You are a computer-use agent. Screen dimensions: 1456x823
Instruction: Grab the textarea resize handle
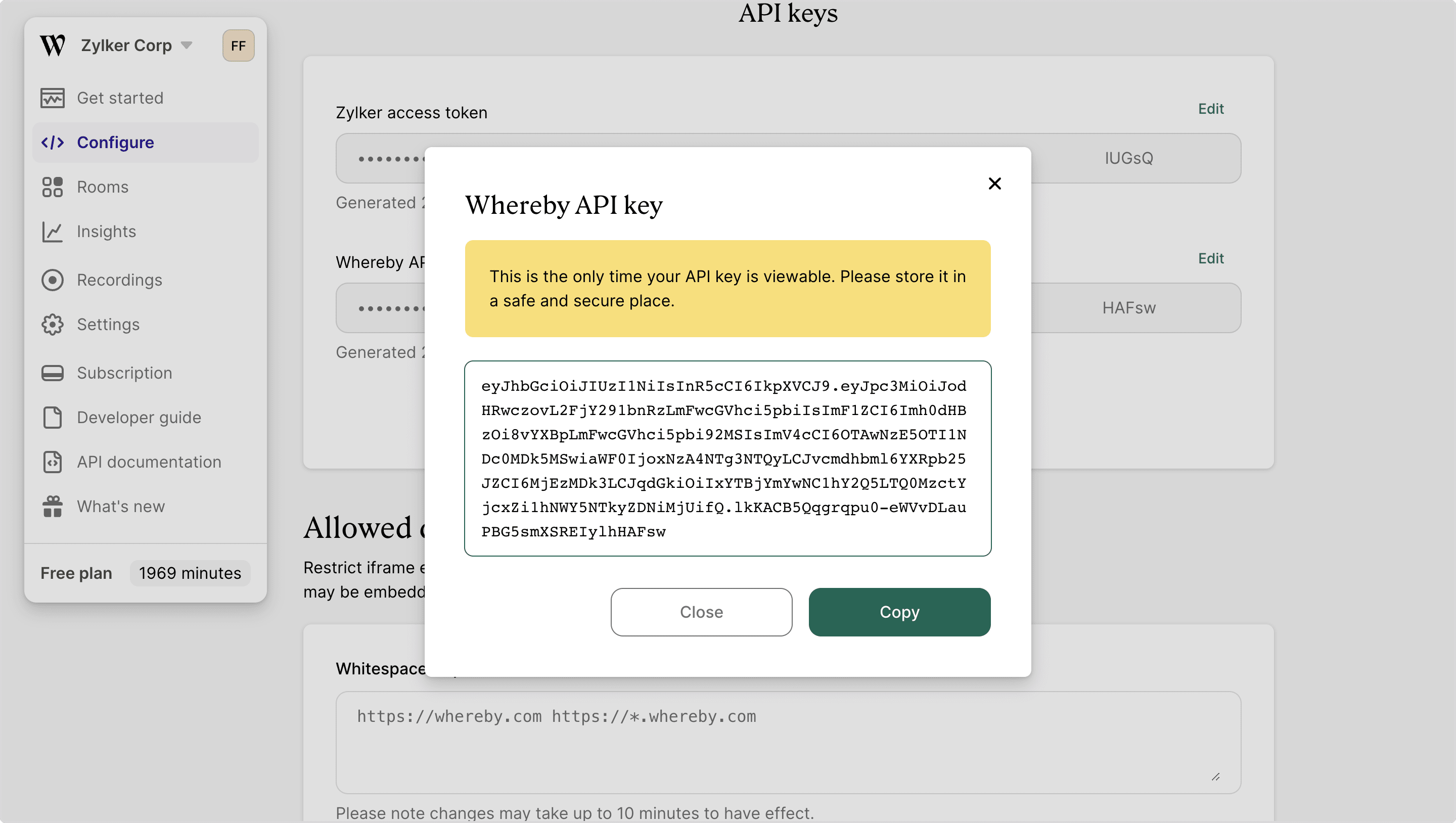(1216, 777)
